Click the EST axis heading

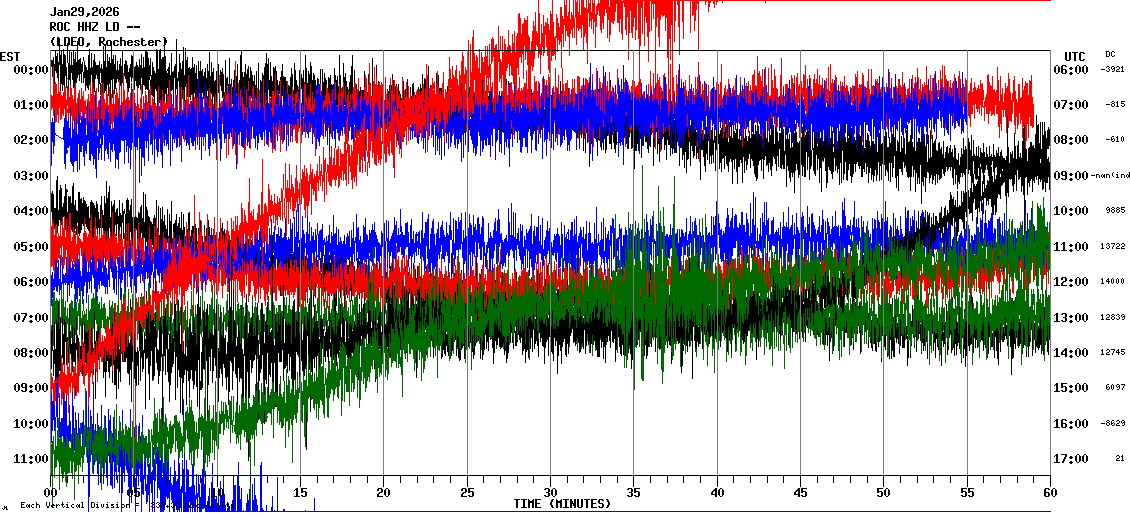(x=10, y=56)
